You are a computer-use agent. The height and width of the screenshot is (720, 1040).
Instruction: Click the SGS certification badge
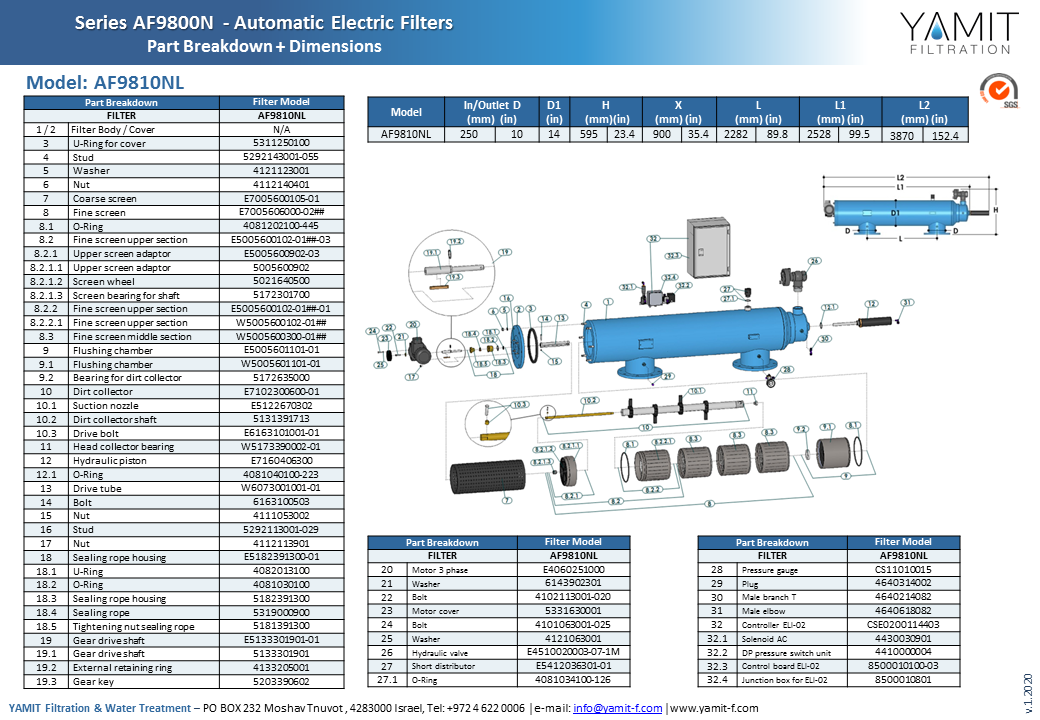(999, 91)
